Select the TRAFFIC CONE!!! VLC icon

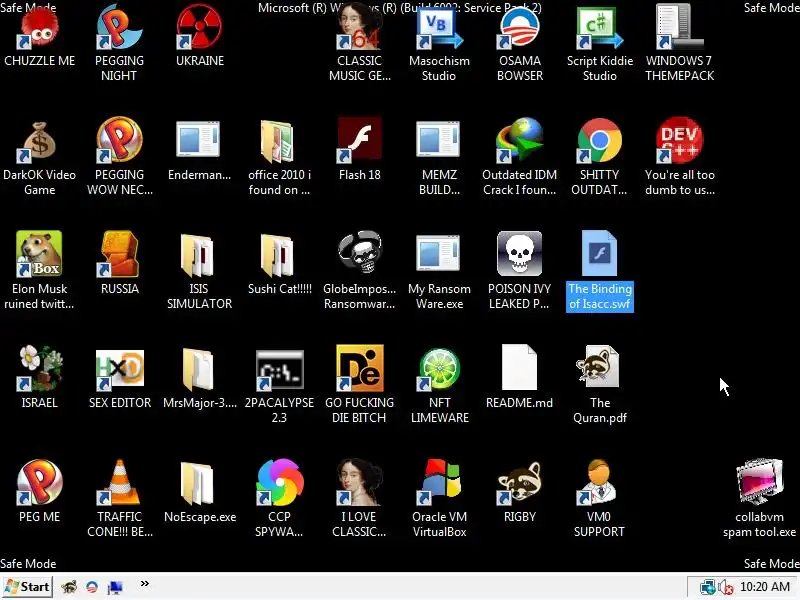click(x=119, y=482)
